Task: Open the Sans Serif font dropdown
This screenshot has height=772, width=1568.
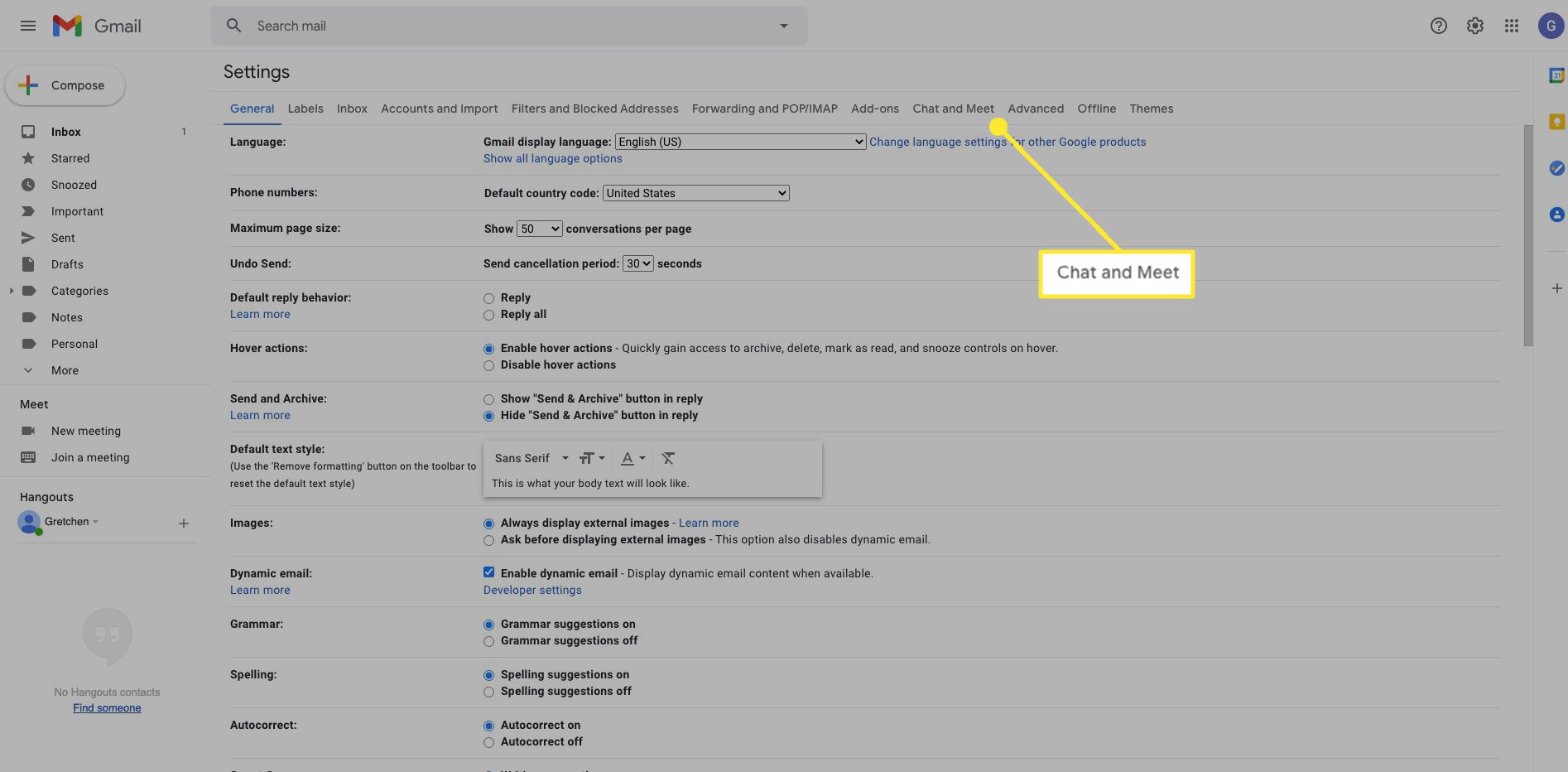Action: [x=531, y=458]
